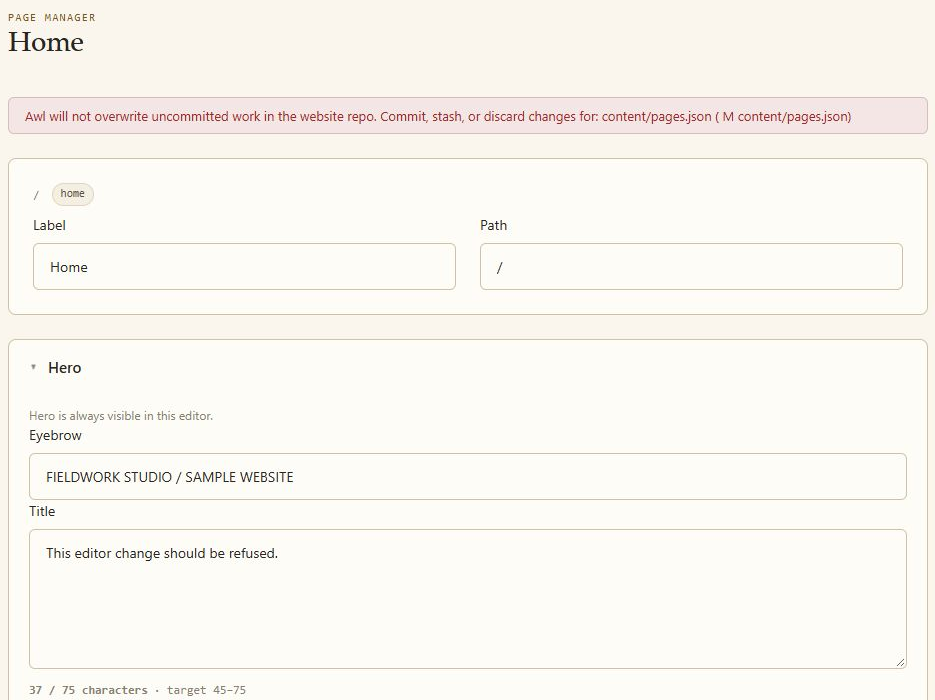Screen dimensions: 935x700
Task: Click the Path field caption
Action: (x=494, y=225)
